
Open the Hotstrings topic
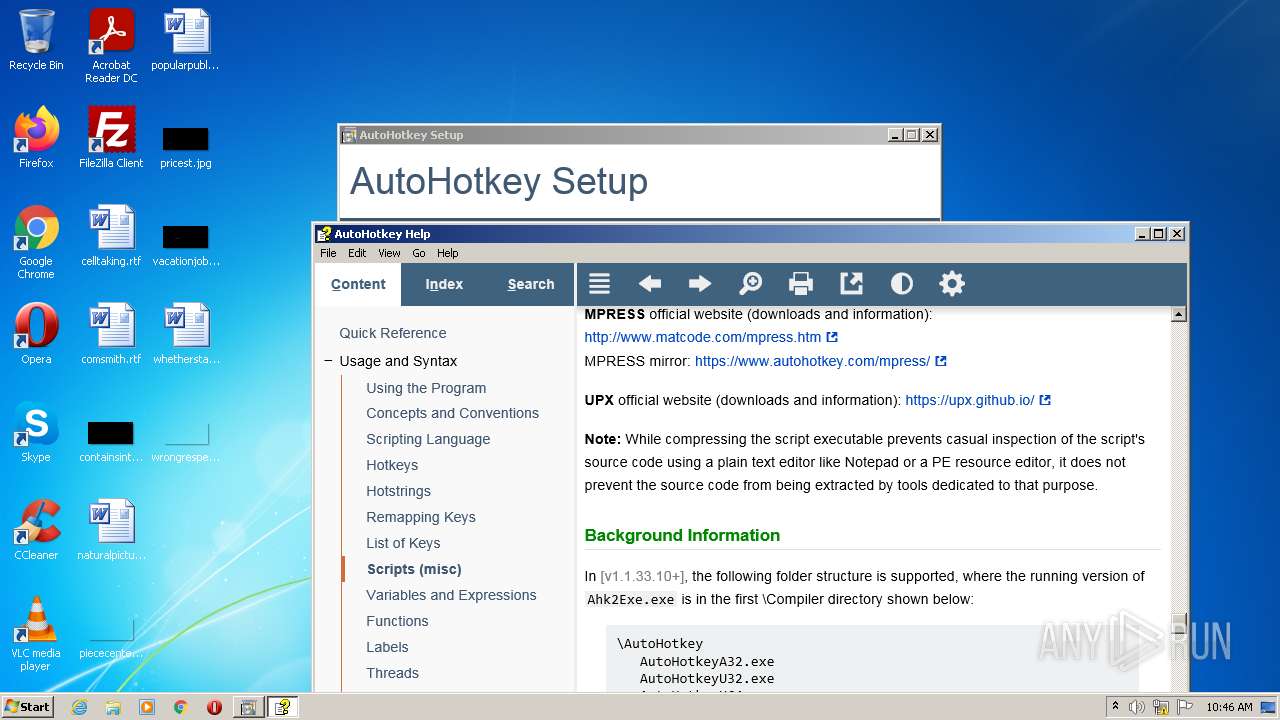(398, 491)
